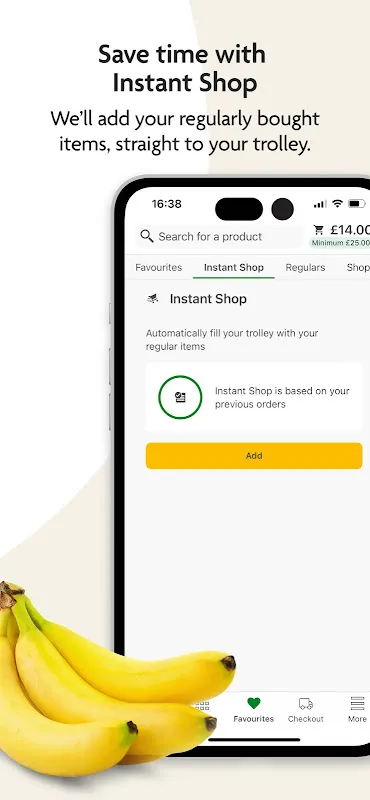Tap the Instant Shop header icon
Image resolution: width=370 pixels, height=800 pixels.
click(x=153, y=299)
